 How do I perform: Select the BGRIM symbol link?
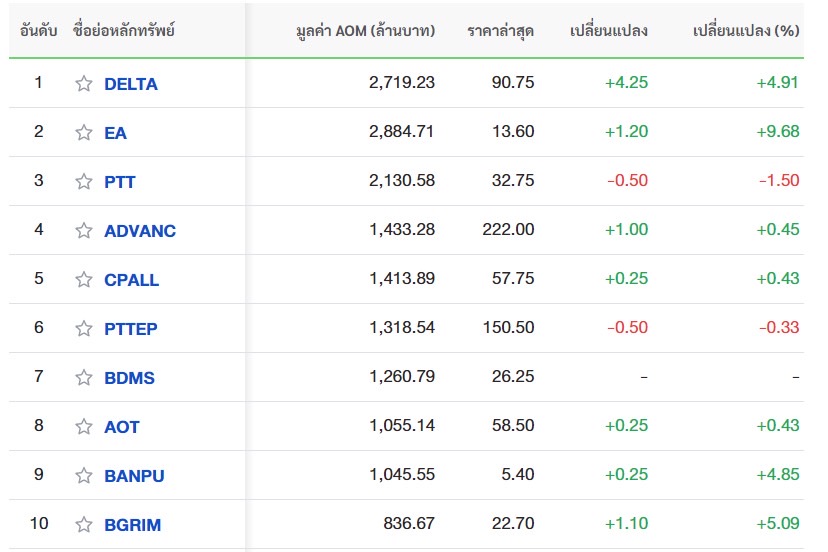click(132, 525)
